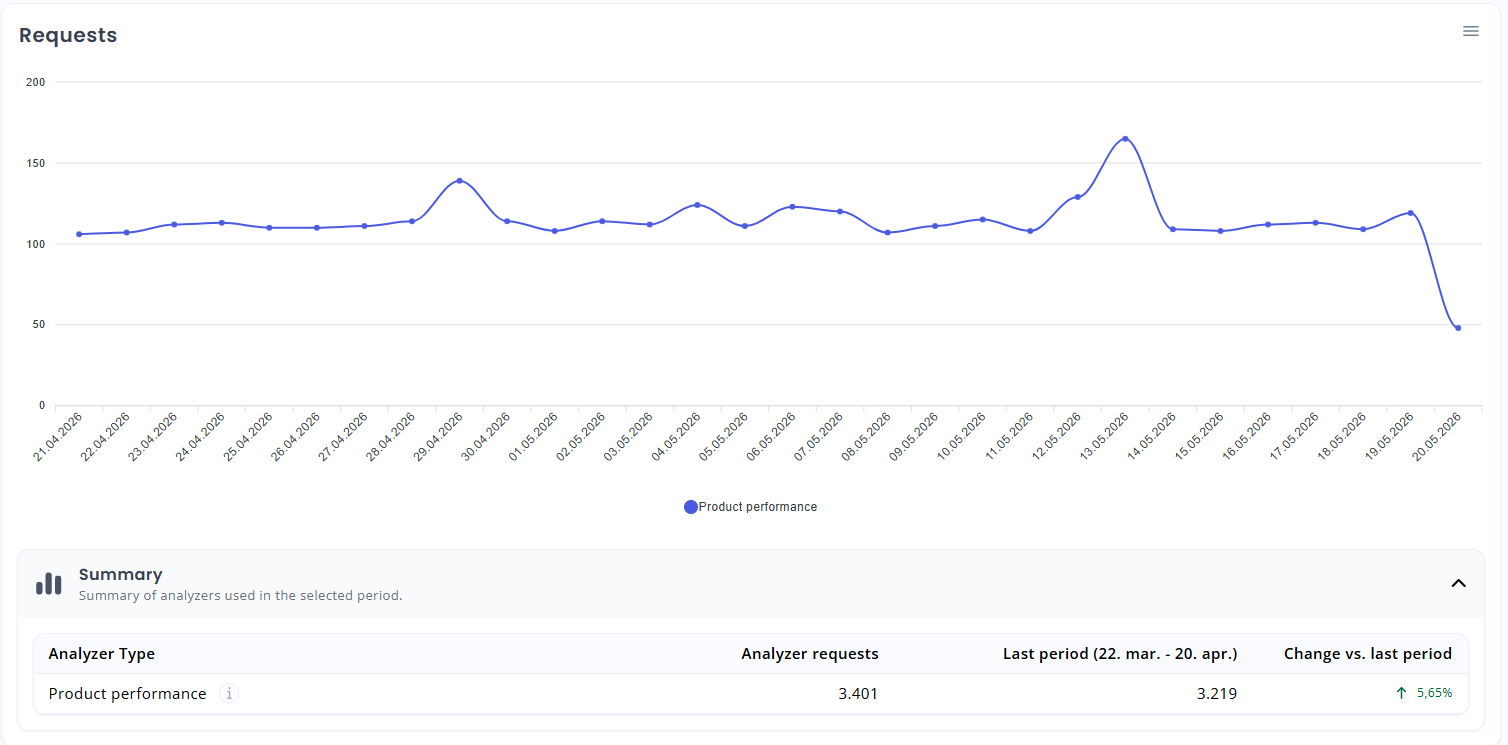
Task: Click the Summary bar chart icon
Action: click(49, 583)
